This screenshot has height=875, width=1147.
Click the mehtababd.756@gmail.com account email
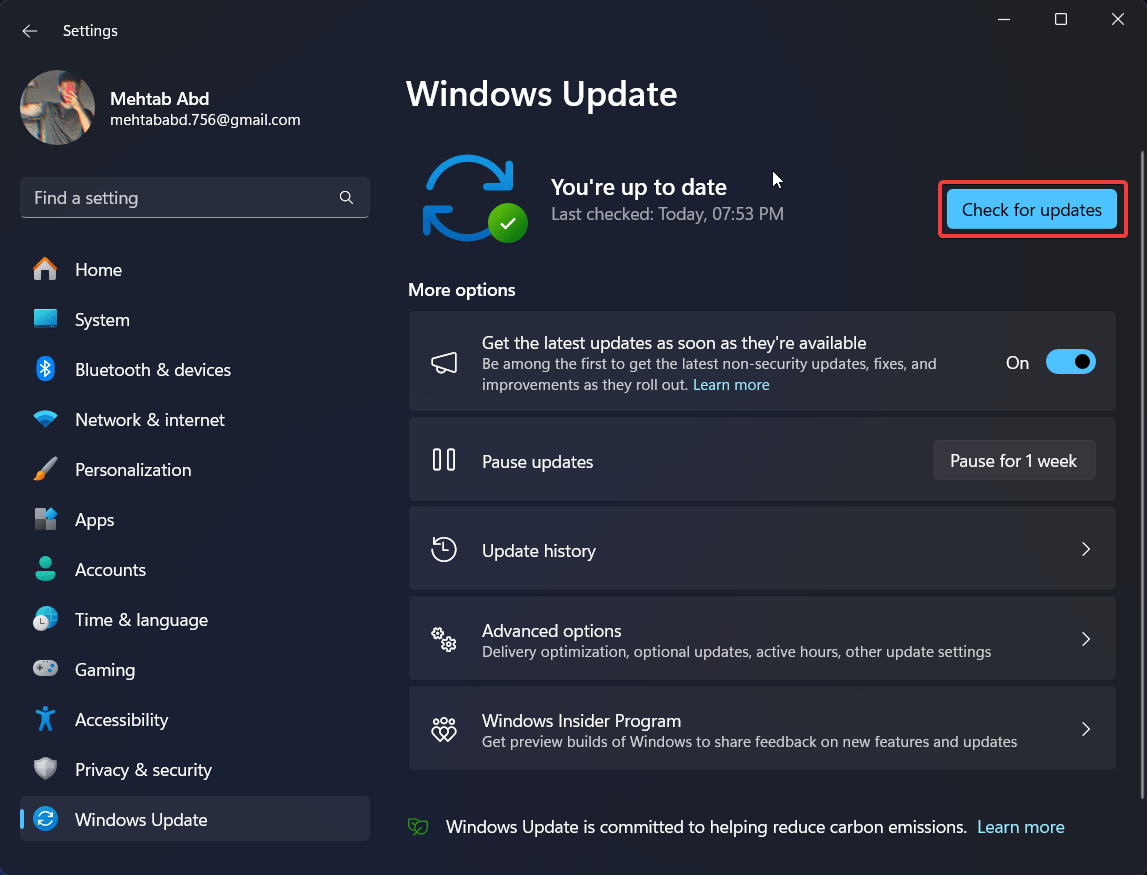click(205, 119)
